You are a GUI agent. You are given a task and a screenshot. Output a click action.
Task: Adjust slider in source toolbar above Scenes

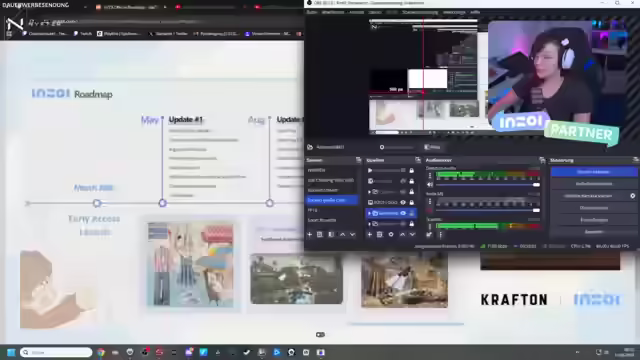coord(396,147)
